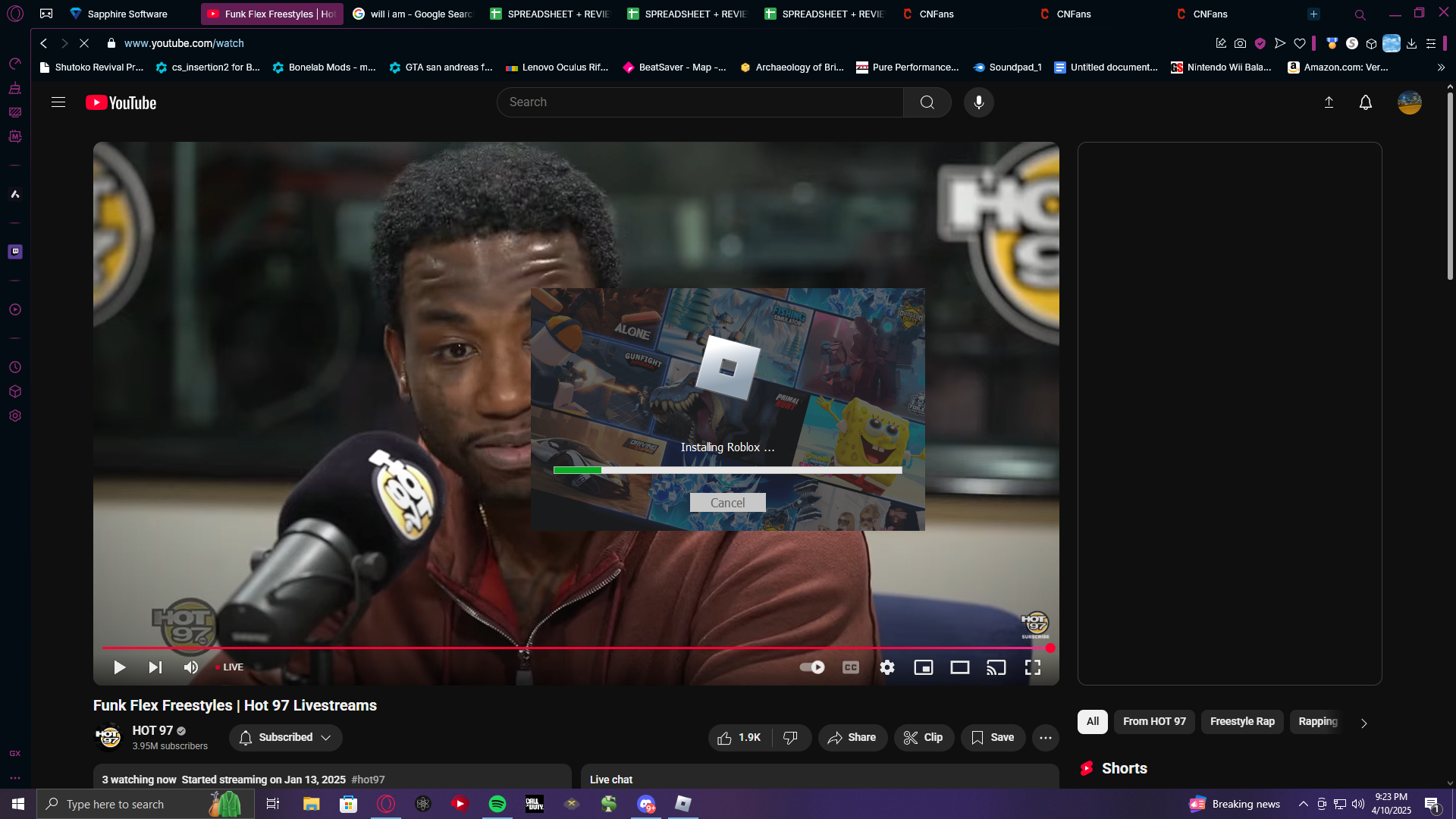Cast video with Play on TV icon
Screen dimensions: 1456x819
click(x=996, y=667)
